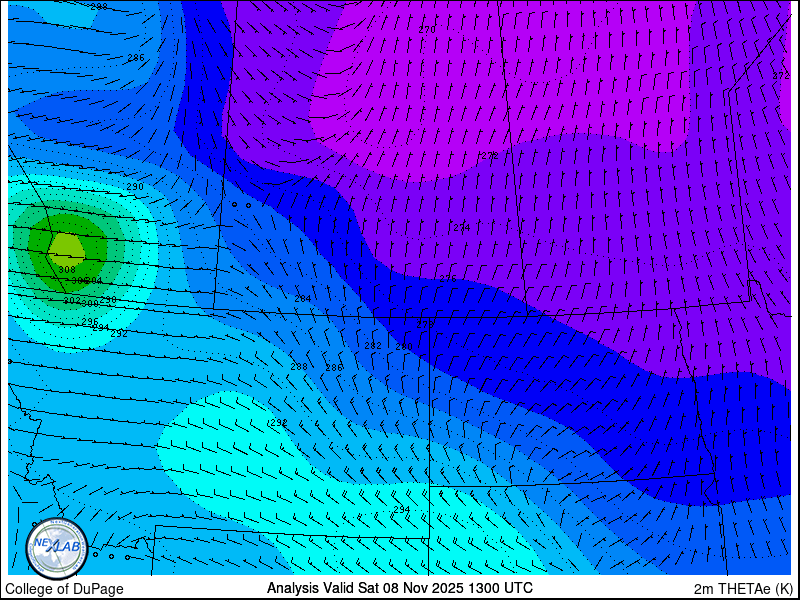Screen dimensions: 800x600
Task: Click the 302 contour label
Action: tap(72, 301)
